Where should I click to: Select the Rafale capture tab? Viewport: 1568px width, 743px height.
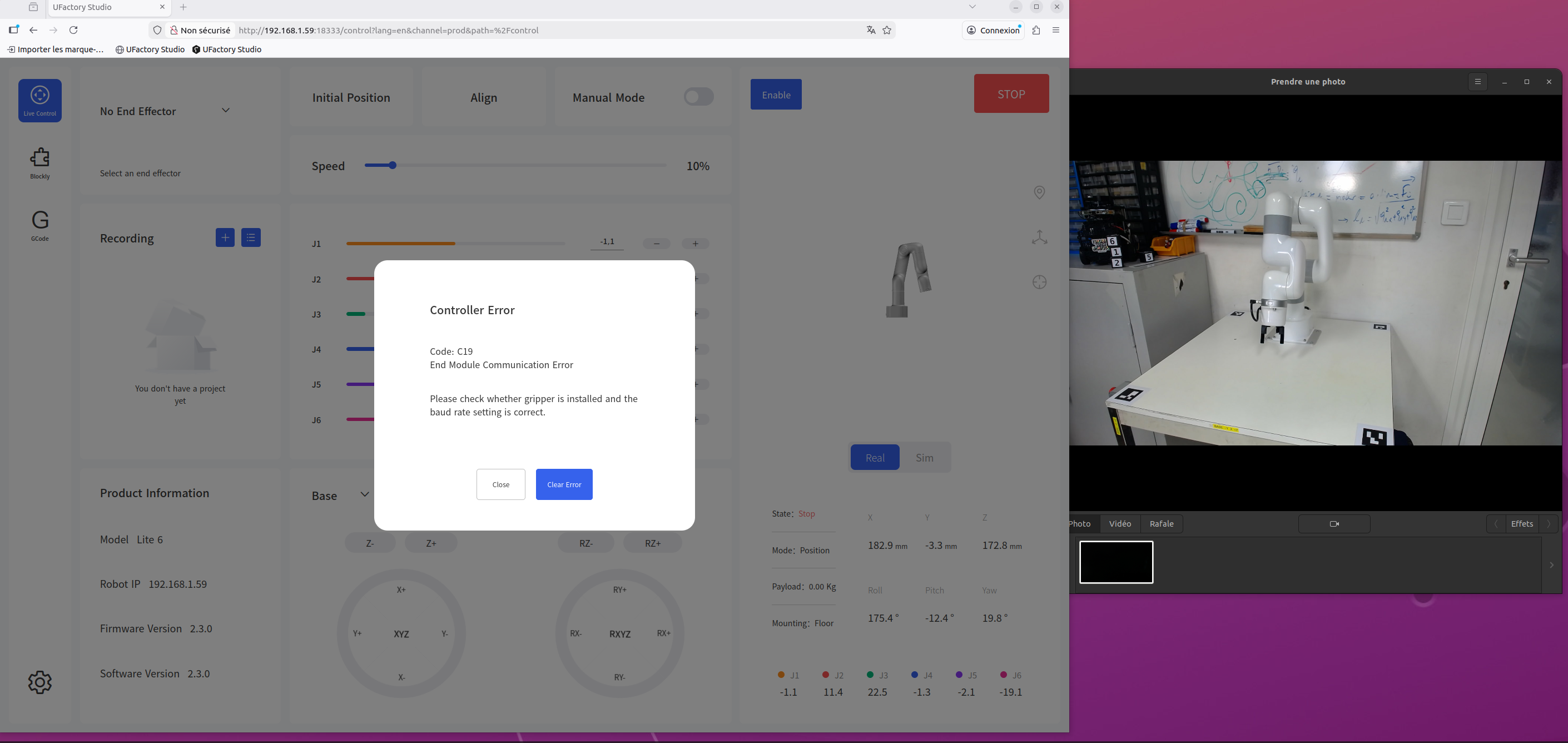point(1161,524)
